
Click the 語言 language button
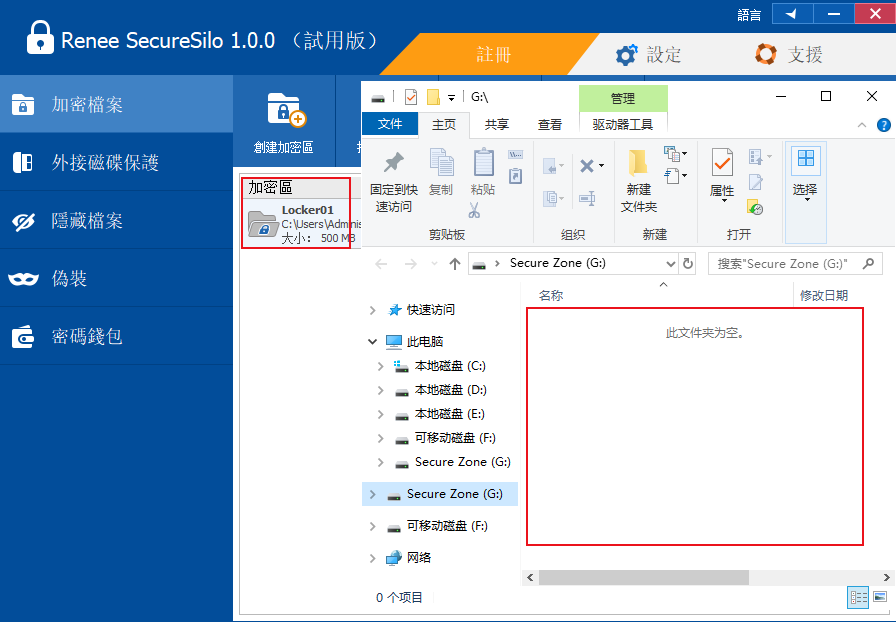click(x=749, y=15)
